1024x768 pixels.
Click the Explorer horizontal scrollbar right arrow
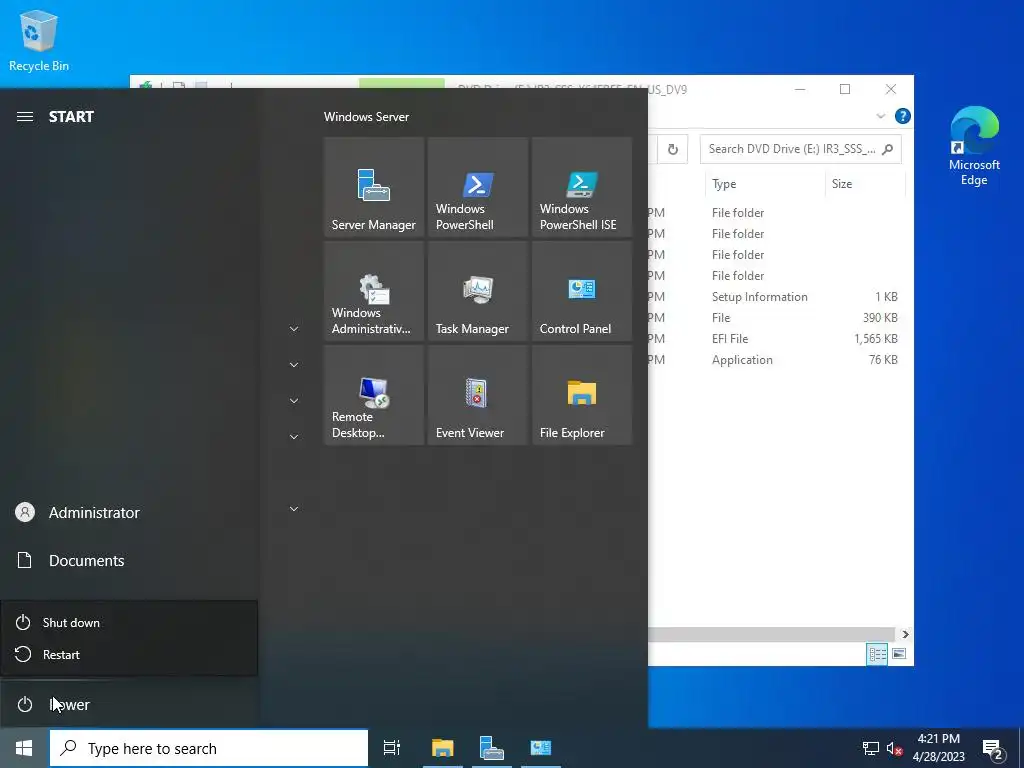click(x=905, y=634)
